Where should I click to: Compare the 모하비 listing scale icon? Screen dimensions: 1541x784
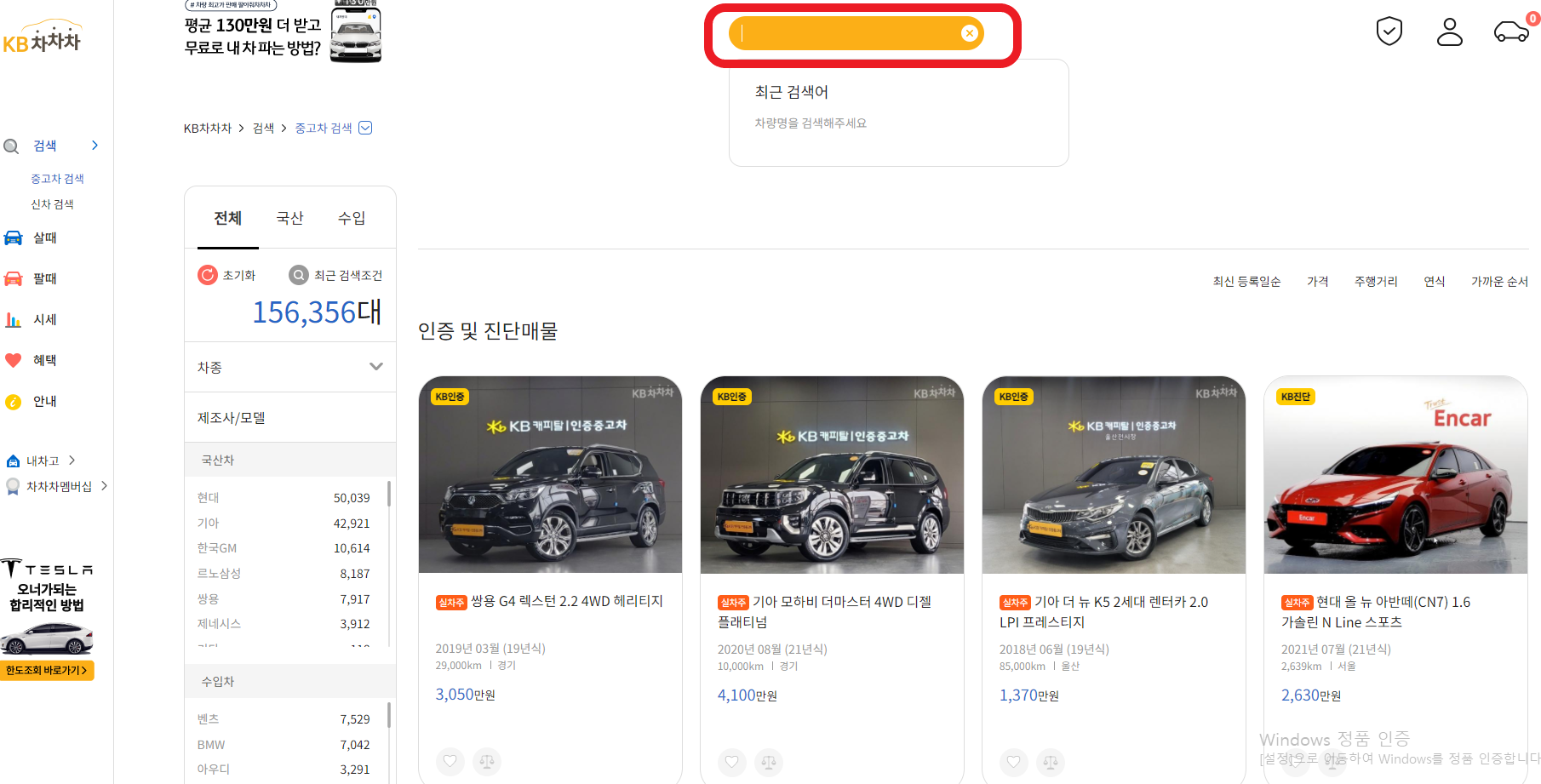click(769, 762)
